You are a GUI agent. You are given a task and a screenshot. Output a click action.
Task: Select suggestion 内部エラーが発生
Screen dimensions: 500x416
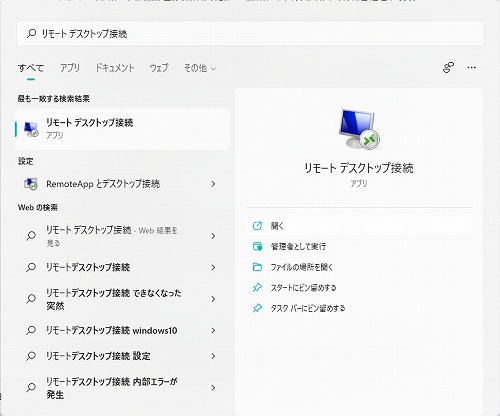click(122, 388)
